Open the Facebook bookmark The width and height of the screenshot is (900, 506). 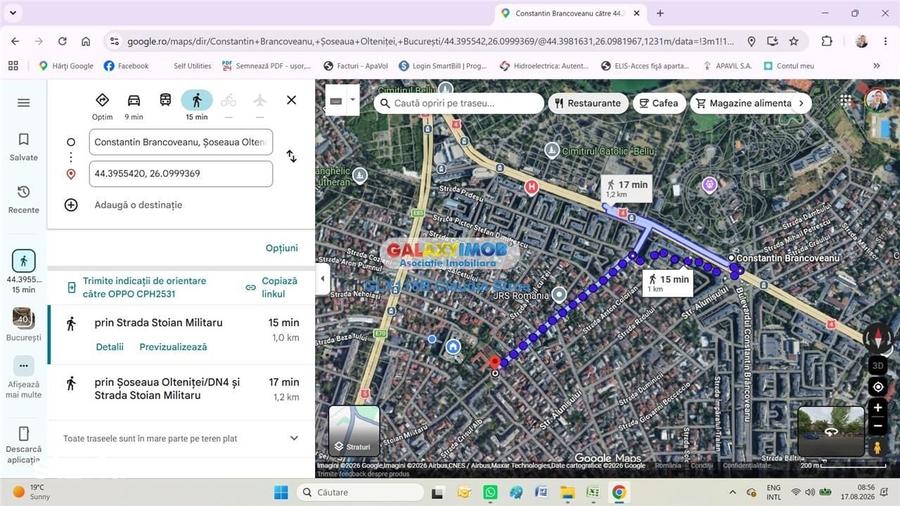click(126, 66)
